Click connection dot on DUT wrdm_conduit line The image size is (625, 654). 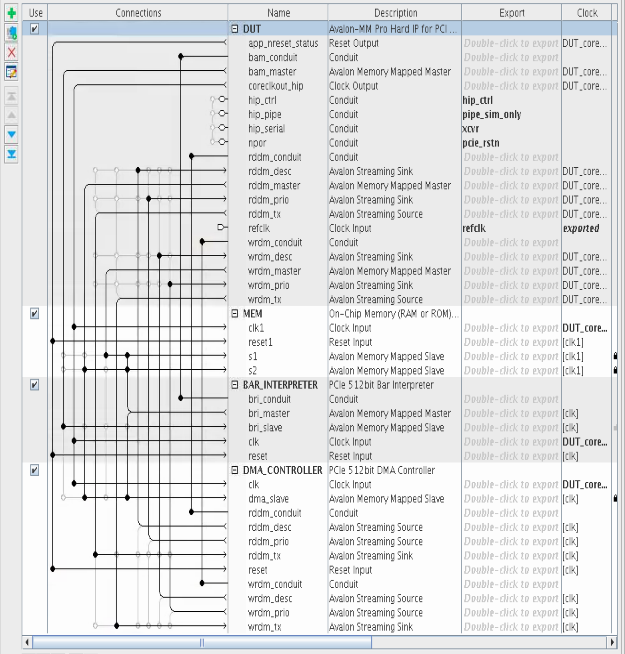[x=202, y=241]
